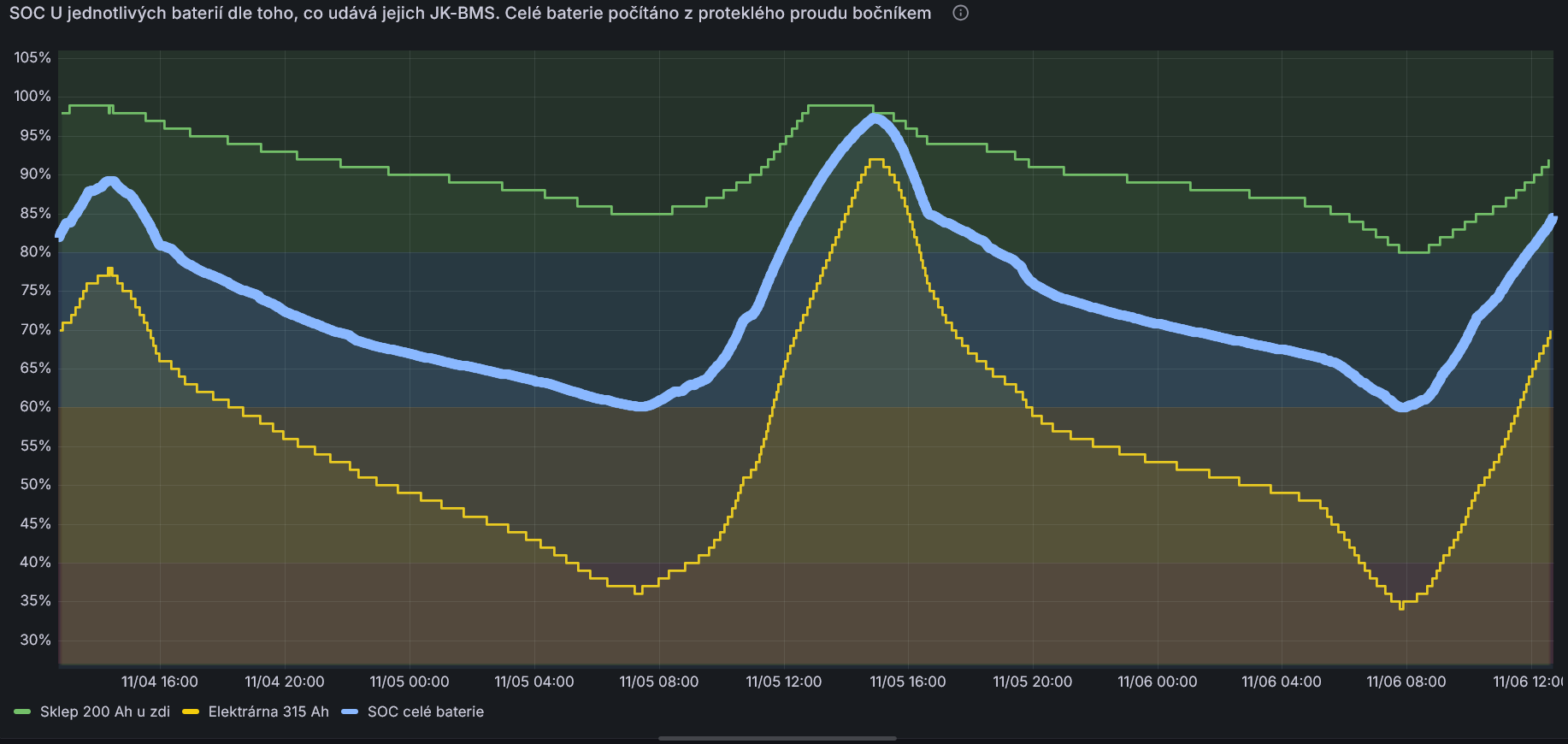Click the '40%' y-axis label
The height and width of the screenshot is (744, 1568).
[36, 563]
